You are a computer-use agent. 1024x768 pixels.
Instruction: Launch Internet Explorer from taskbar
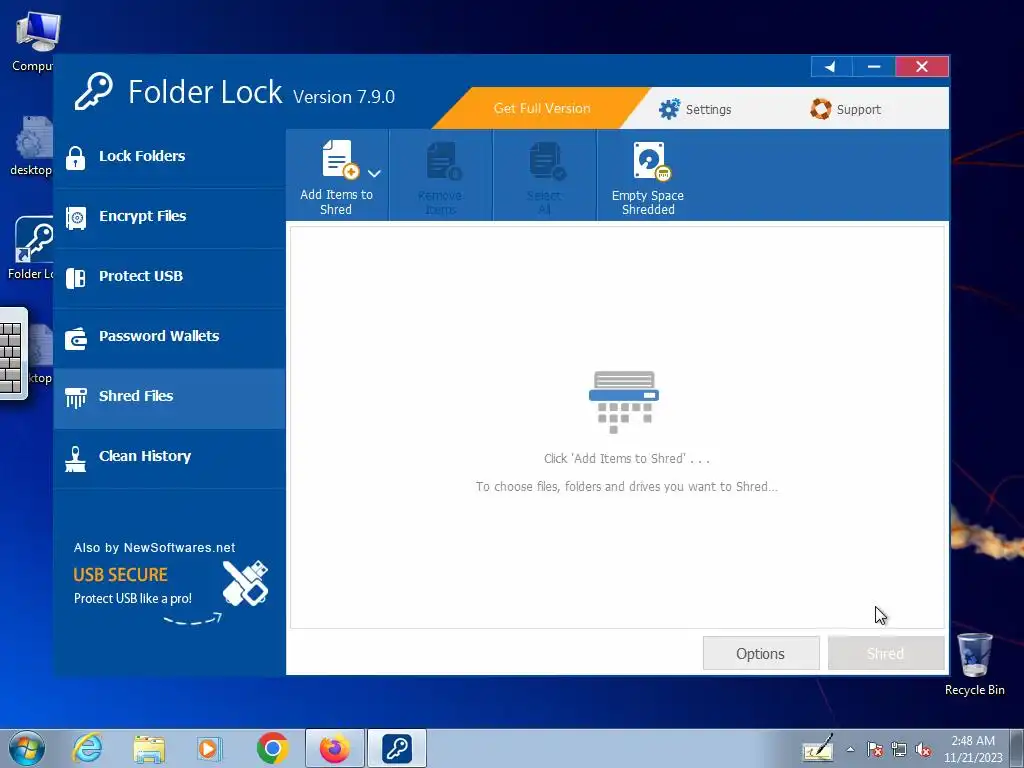(87, 748)
